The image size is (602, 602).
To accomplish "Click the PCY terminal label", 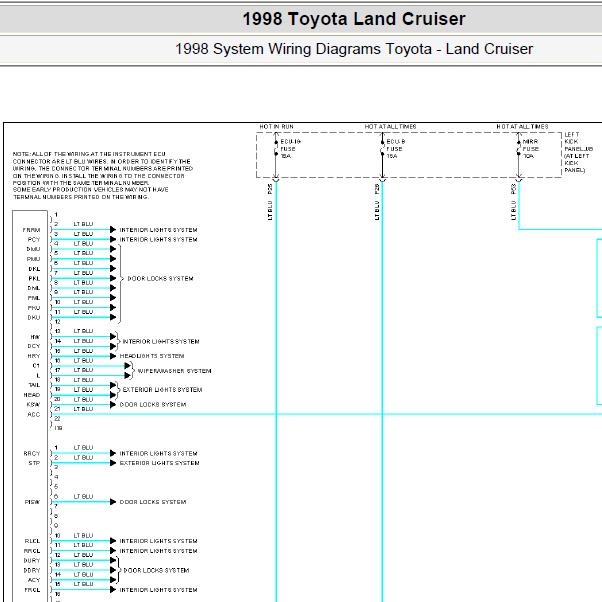I will (x=34, y=240).
